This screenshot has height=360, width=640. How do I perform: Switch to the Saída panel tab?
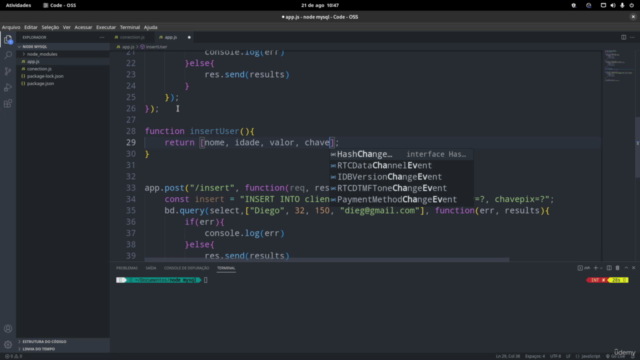coord(151,268)
